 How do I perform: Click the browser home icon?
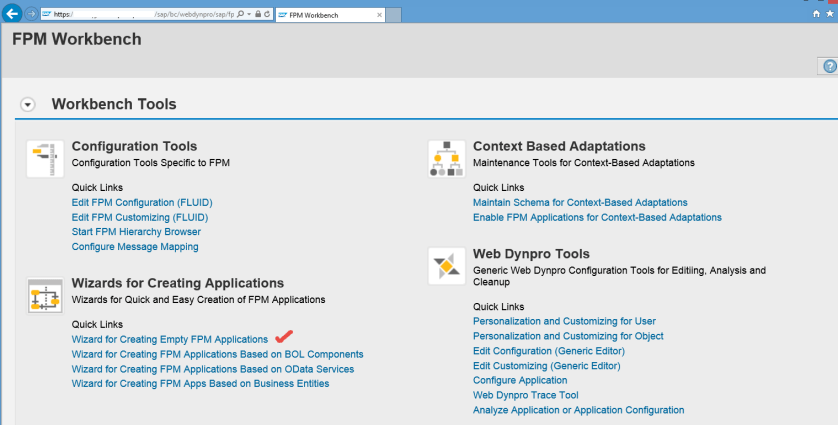coord(816,14)
